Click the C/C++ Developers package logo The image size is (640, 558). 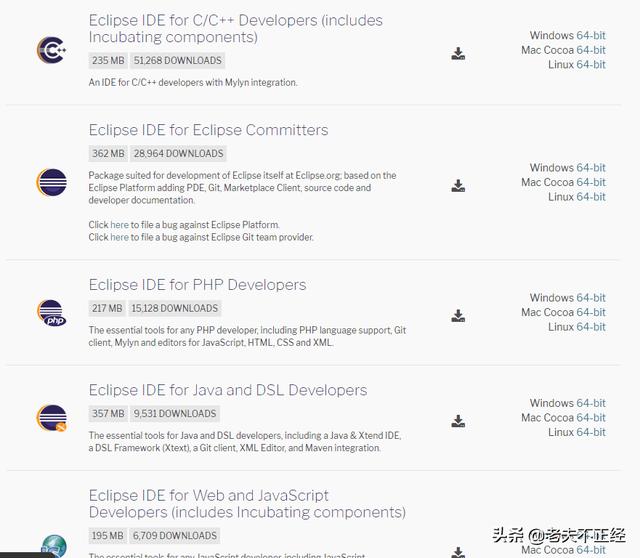click(x=51, y=50)
